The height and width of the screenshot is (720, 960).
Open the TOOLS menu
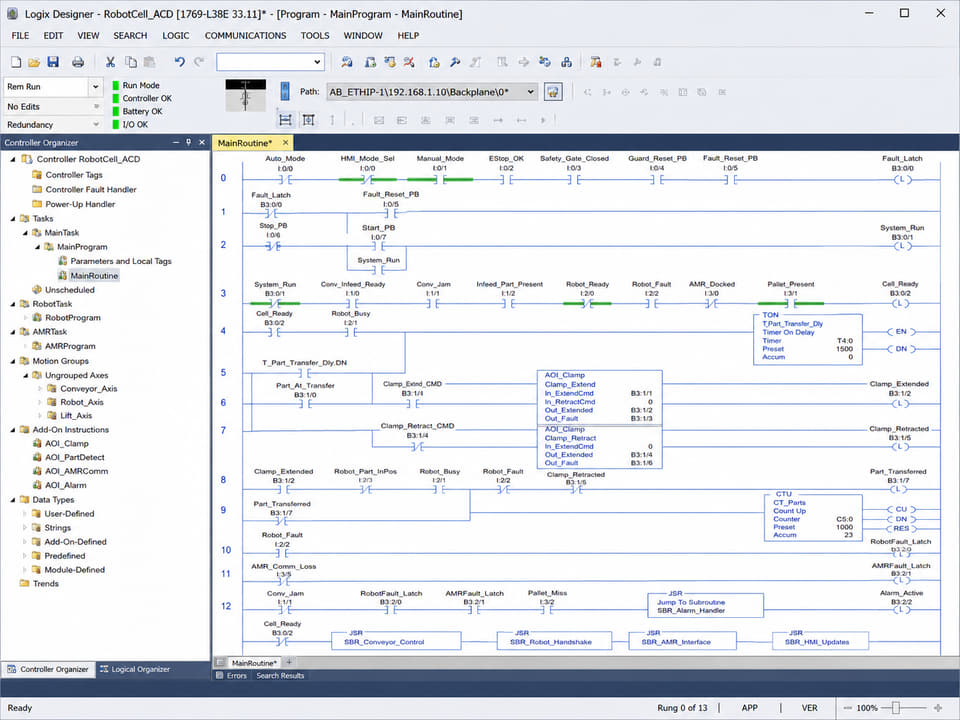pos(315,36)
